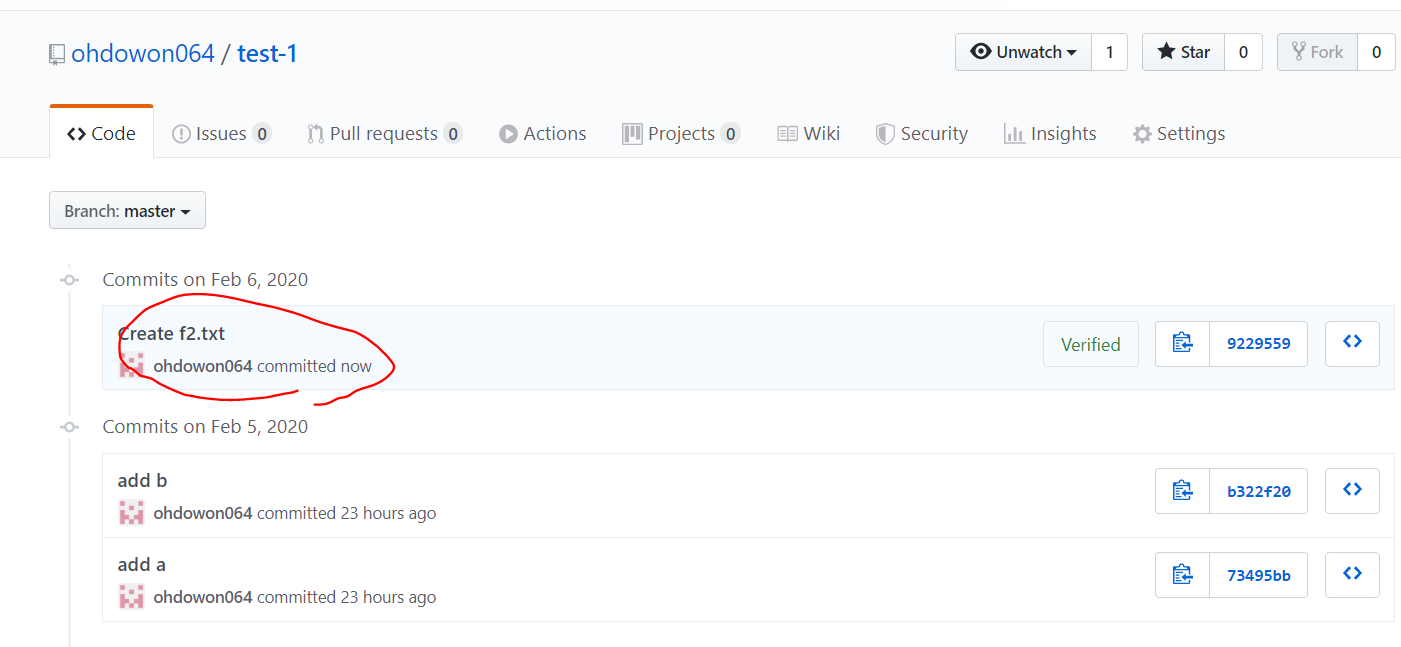The height and width of the screenshot is (647, 1401).
Task: Open the Insights tab
Action: pyautogui.click(x=1050, y=133)
